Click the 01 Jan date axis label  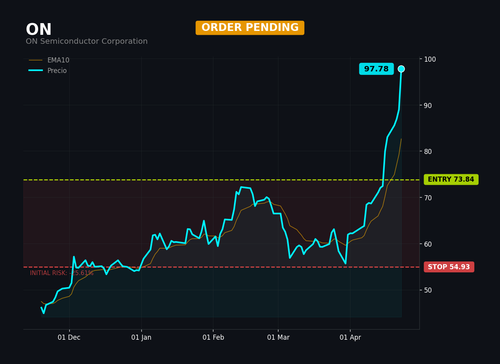coord(141,337)
